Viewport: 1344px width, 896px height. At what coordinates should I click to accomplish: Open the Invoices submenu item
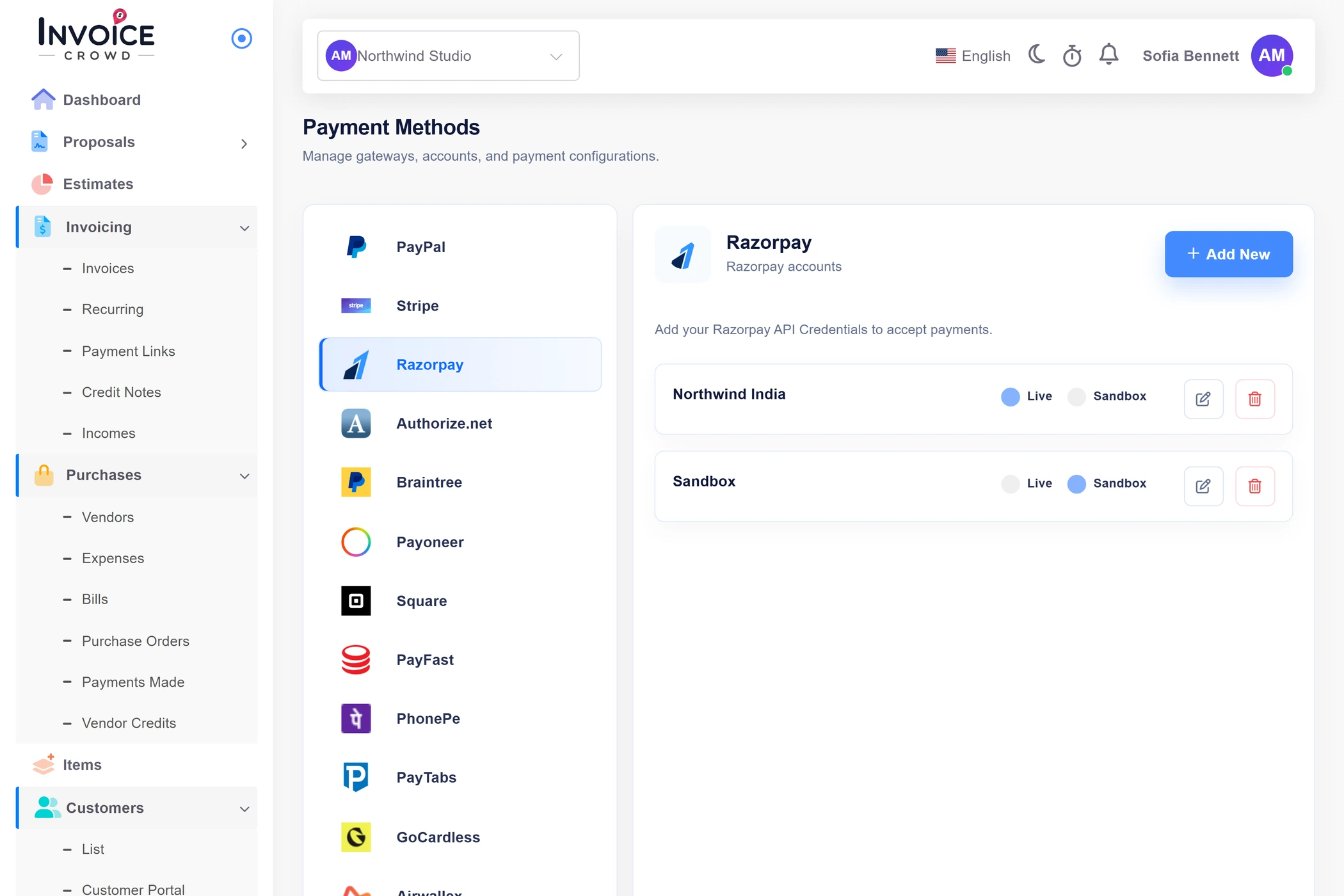tap(108, 268)
